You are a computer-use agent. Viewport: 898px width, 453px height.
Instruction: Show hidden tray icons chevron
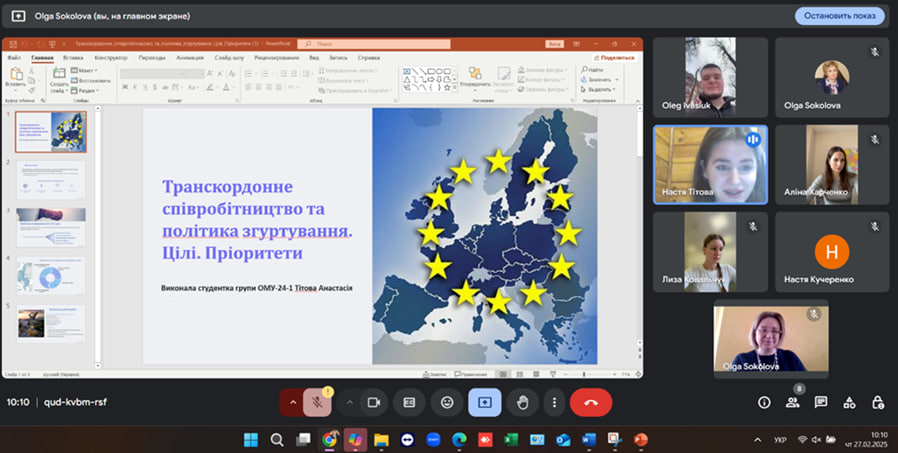point(757,440)
